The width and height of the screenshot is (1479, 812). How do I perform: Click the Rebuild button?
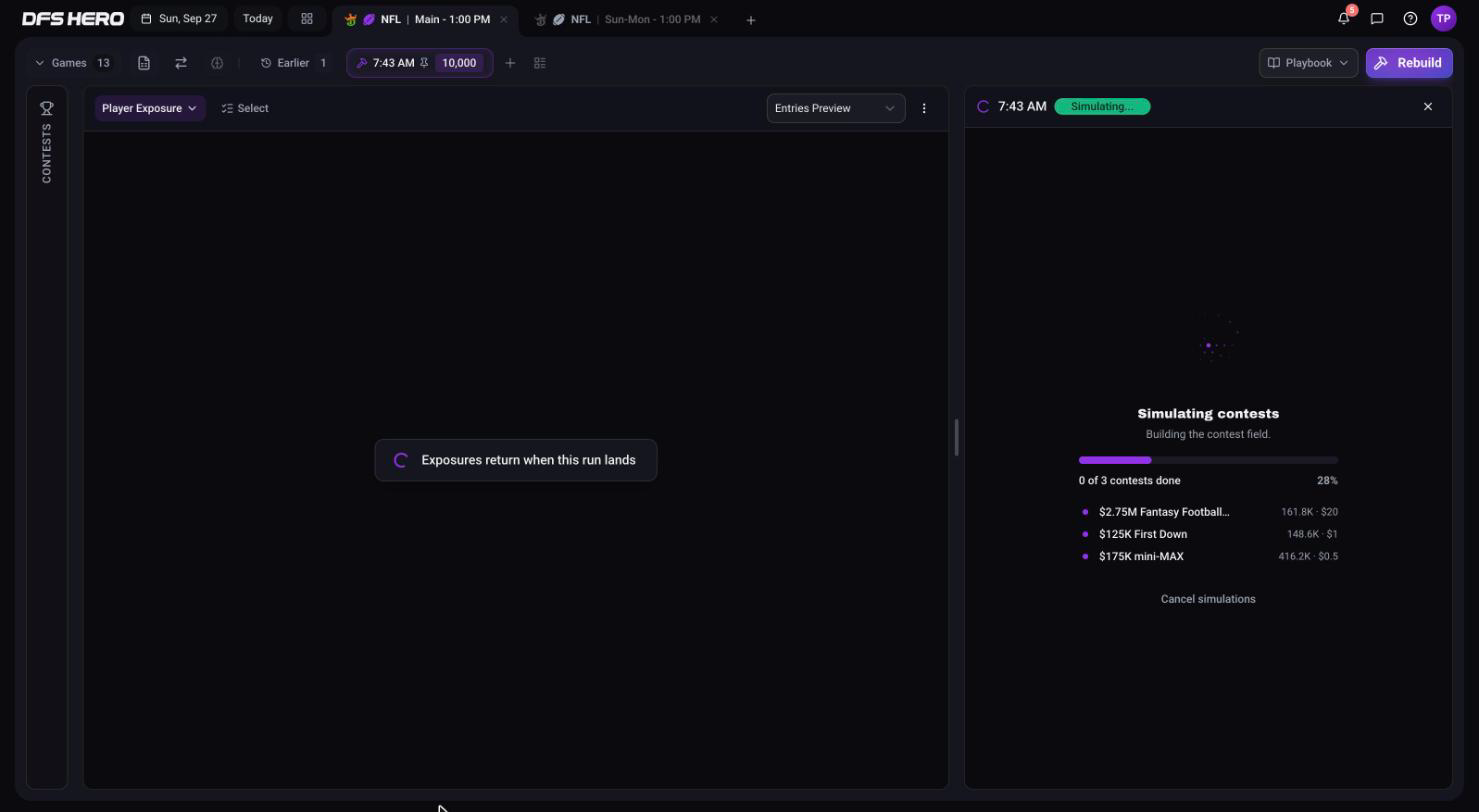1409,63
